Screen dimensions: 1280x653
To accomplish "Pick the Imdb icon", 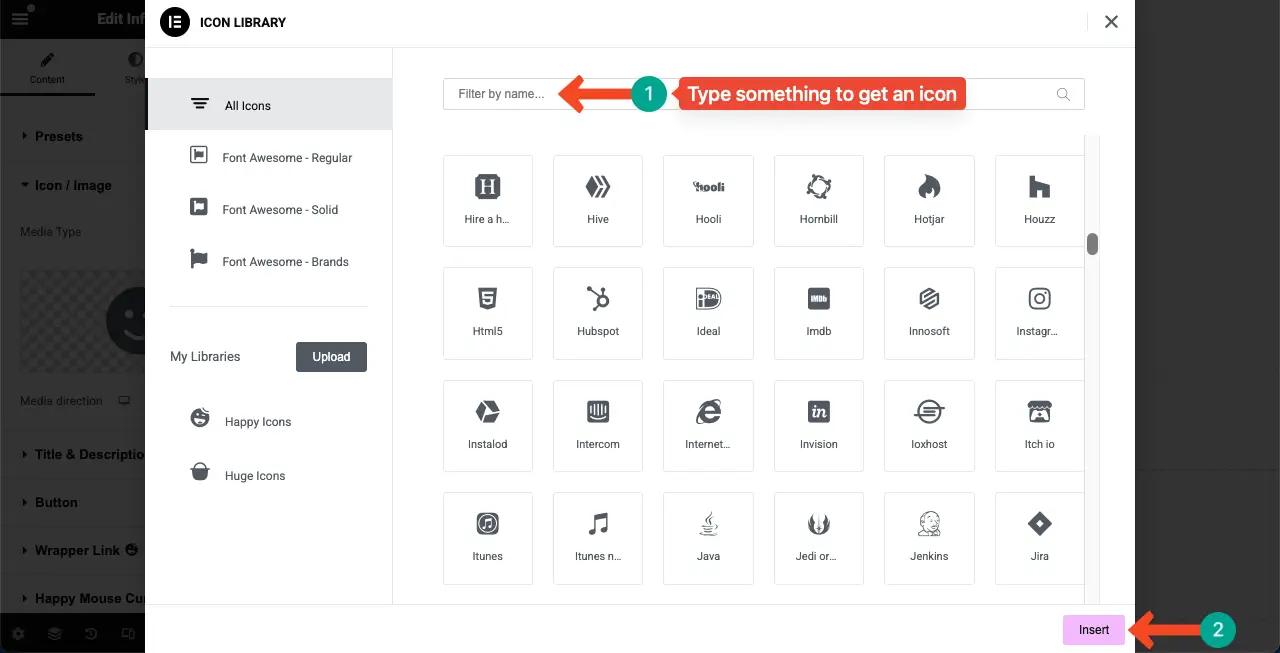I will [818, 312].
